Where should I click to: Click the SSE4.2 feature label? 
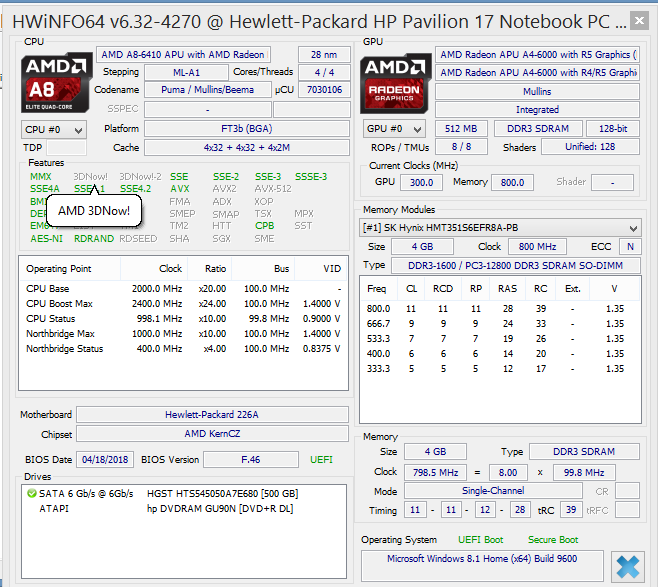(x=135, y=189)
